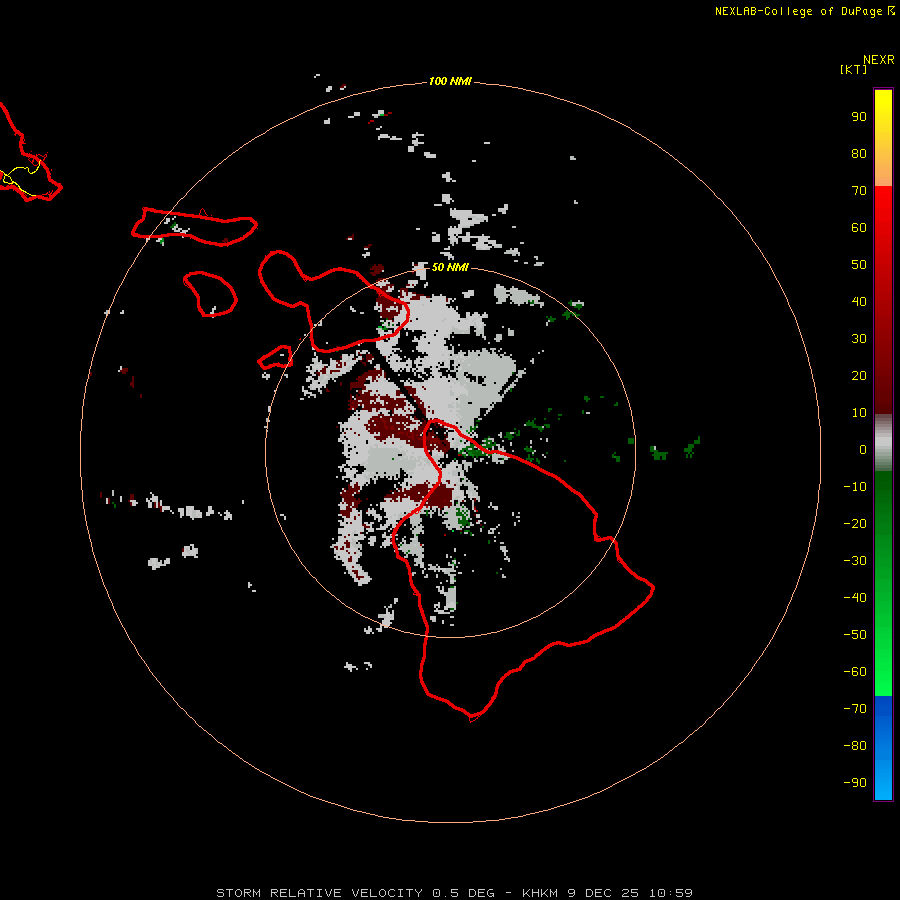Viewport: 900px width, 900px height.
Task: Click the positive 60 scale label
Action: 859,228
